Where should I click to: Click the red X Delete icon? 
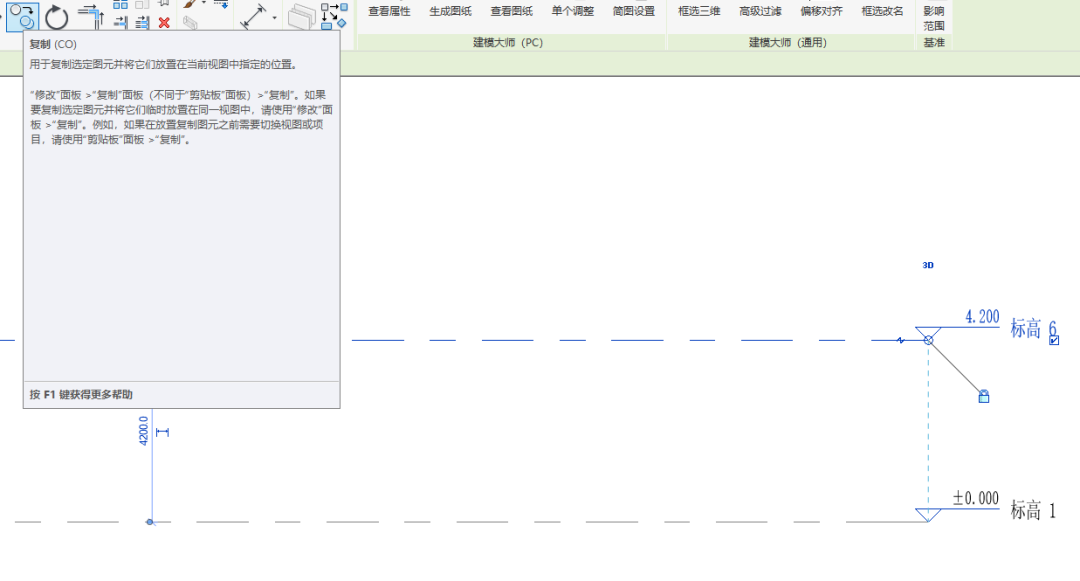[x=164, y=23]
